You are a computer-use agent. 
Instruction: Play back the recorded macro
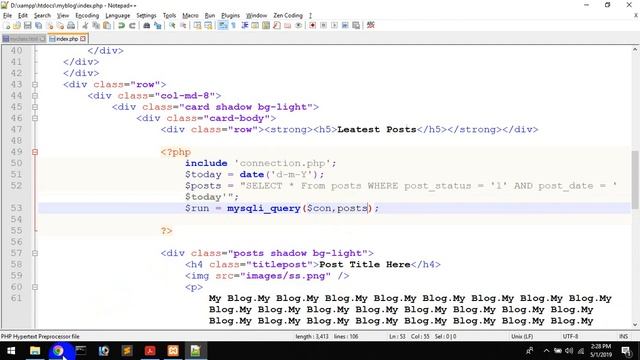pyautogui.click(x=334, y=25)
